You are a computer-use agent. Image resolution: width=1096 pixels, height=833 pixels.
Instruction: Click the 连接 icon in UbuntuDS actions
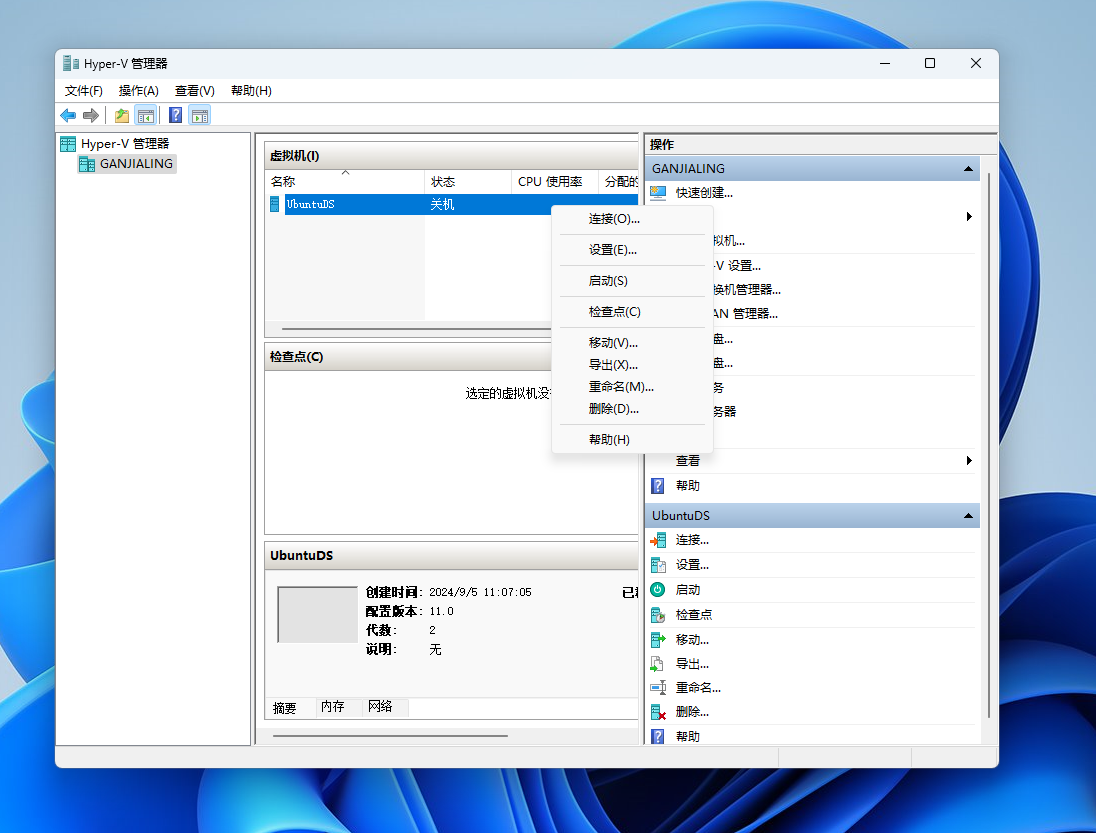coord(658,540)
